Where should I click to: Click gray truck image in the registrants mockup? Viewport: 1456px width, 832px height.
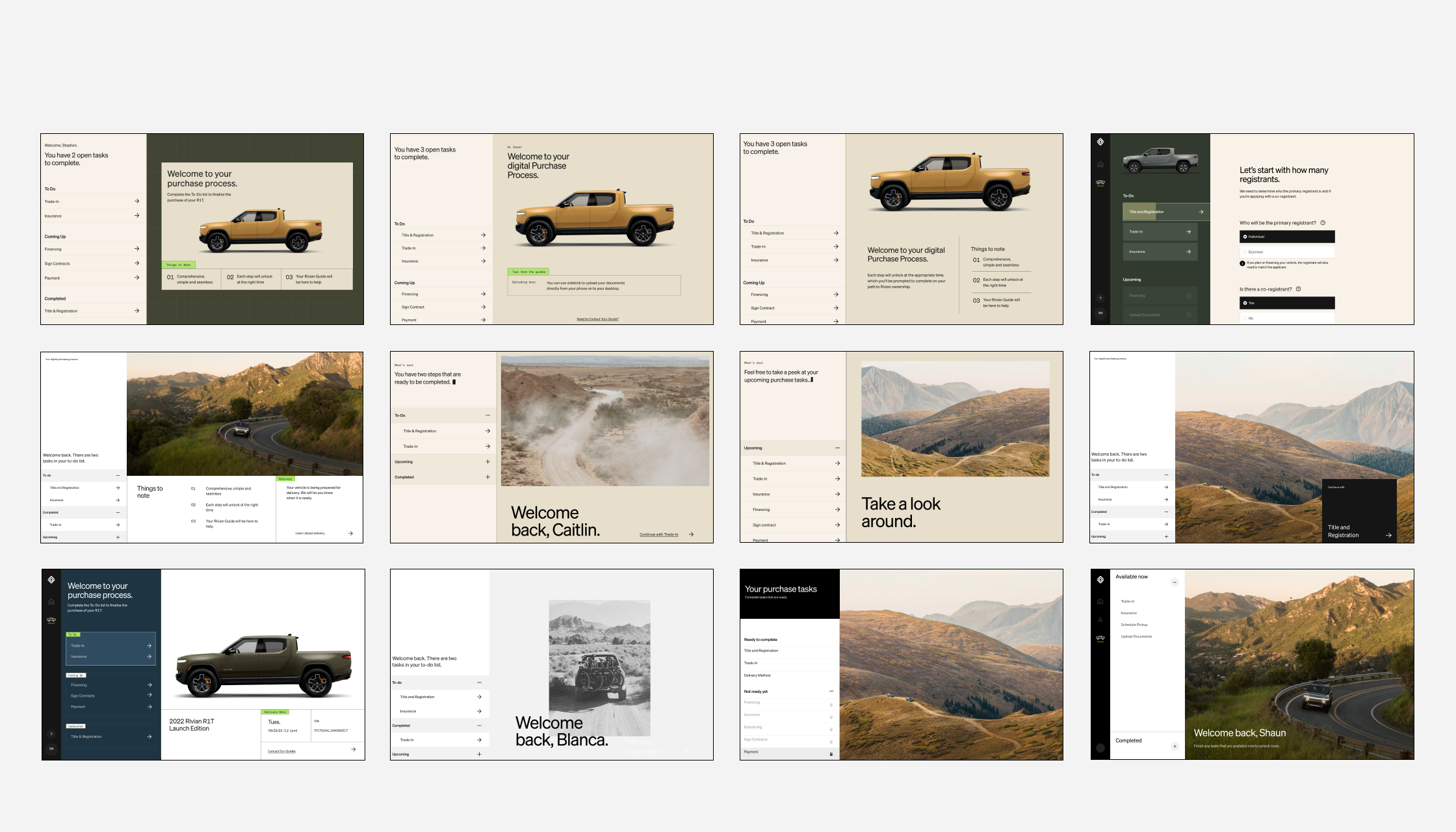[1162, 160]
